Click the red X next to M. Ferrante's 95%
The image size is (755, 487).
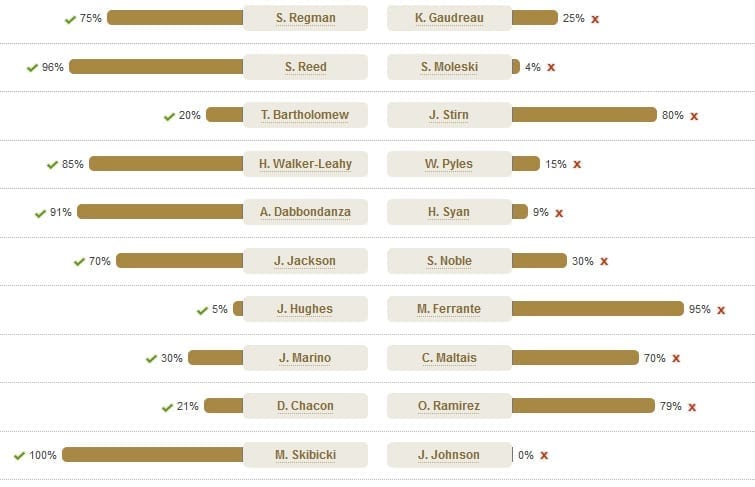click(721, 310)
